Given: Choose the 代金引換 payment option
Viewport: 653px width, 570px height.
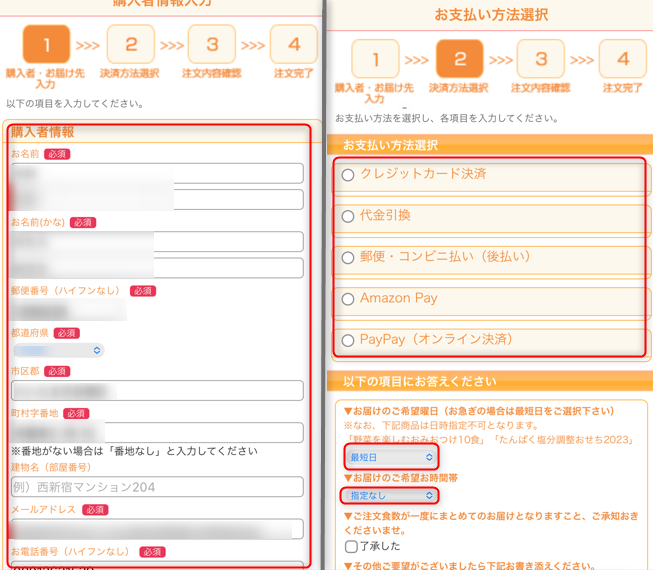Looking at the screenshot, I should tap(348, 217).
